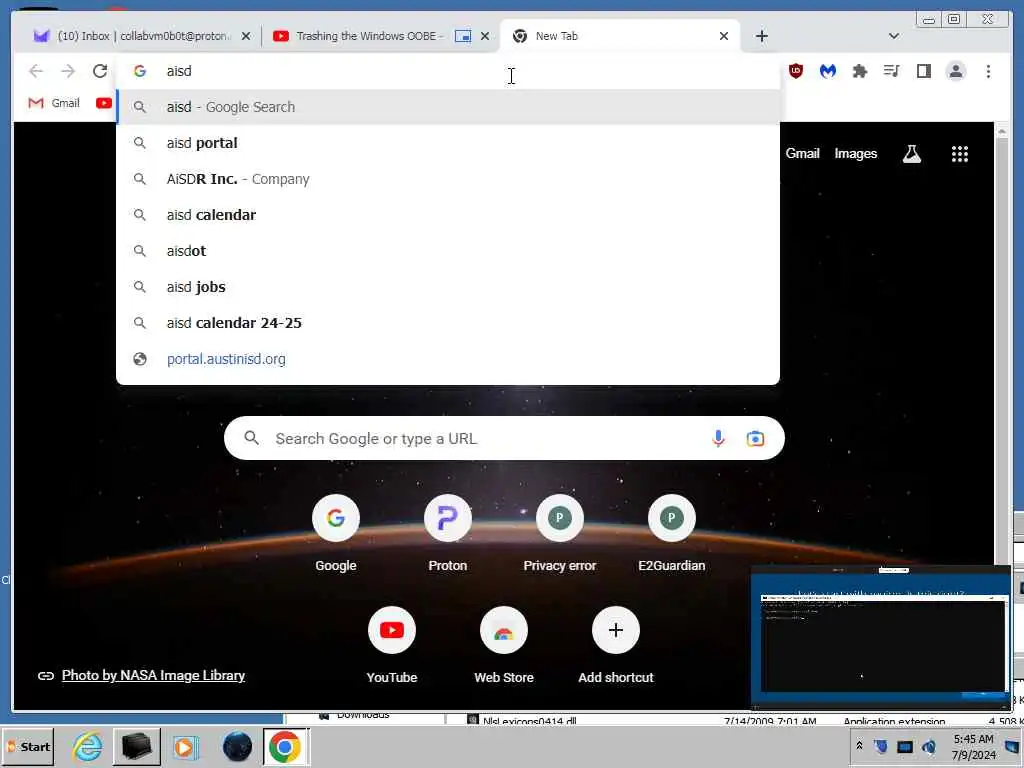Open the 'Photo by NASA Image Library' link
Screen dimensions: 1024x768
tap(153, 675)
